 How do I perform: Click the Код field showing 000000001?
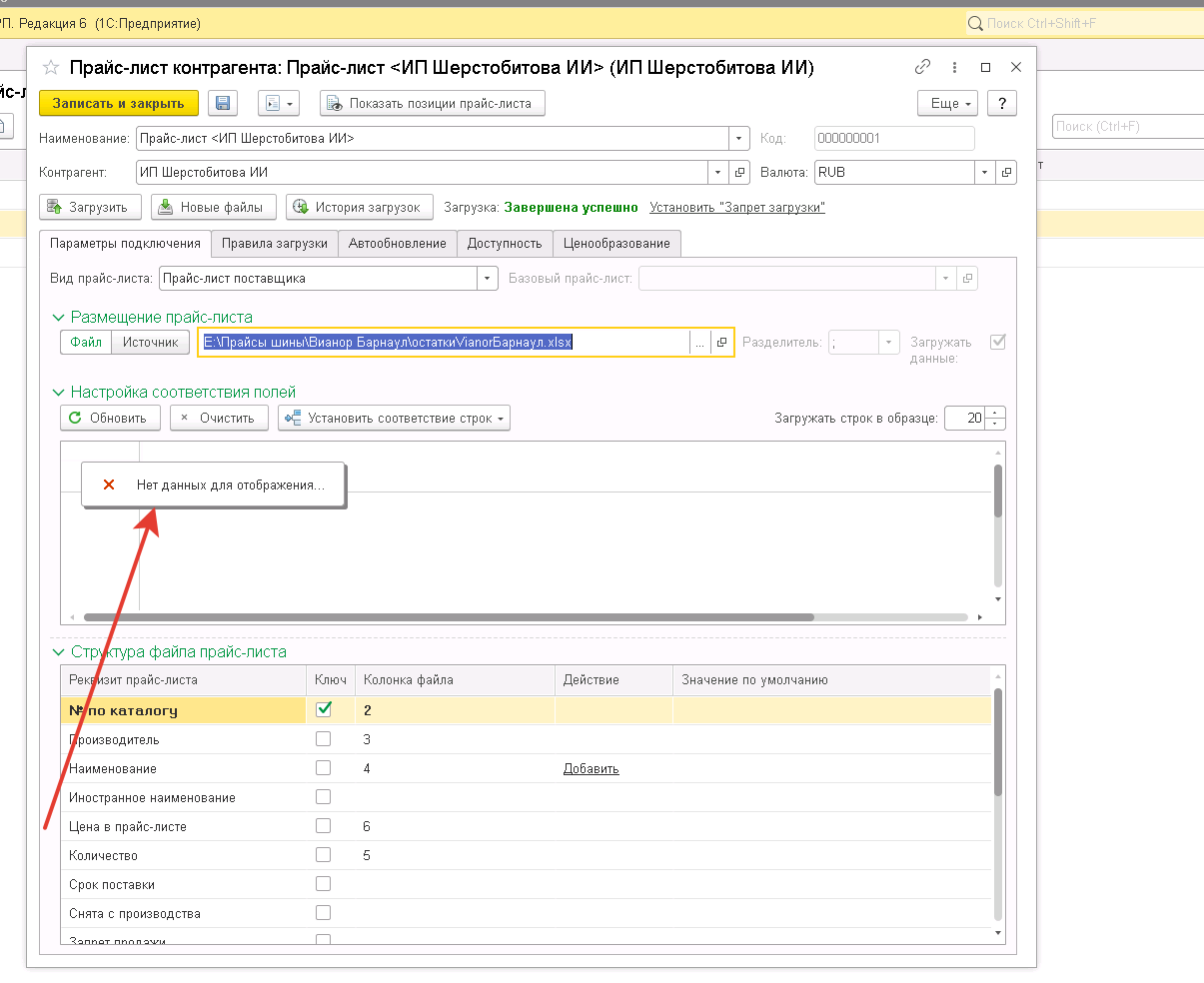pyautogui.click(x=894, y=139)
